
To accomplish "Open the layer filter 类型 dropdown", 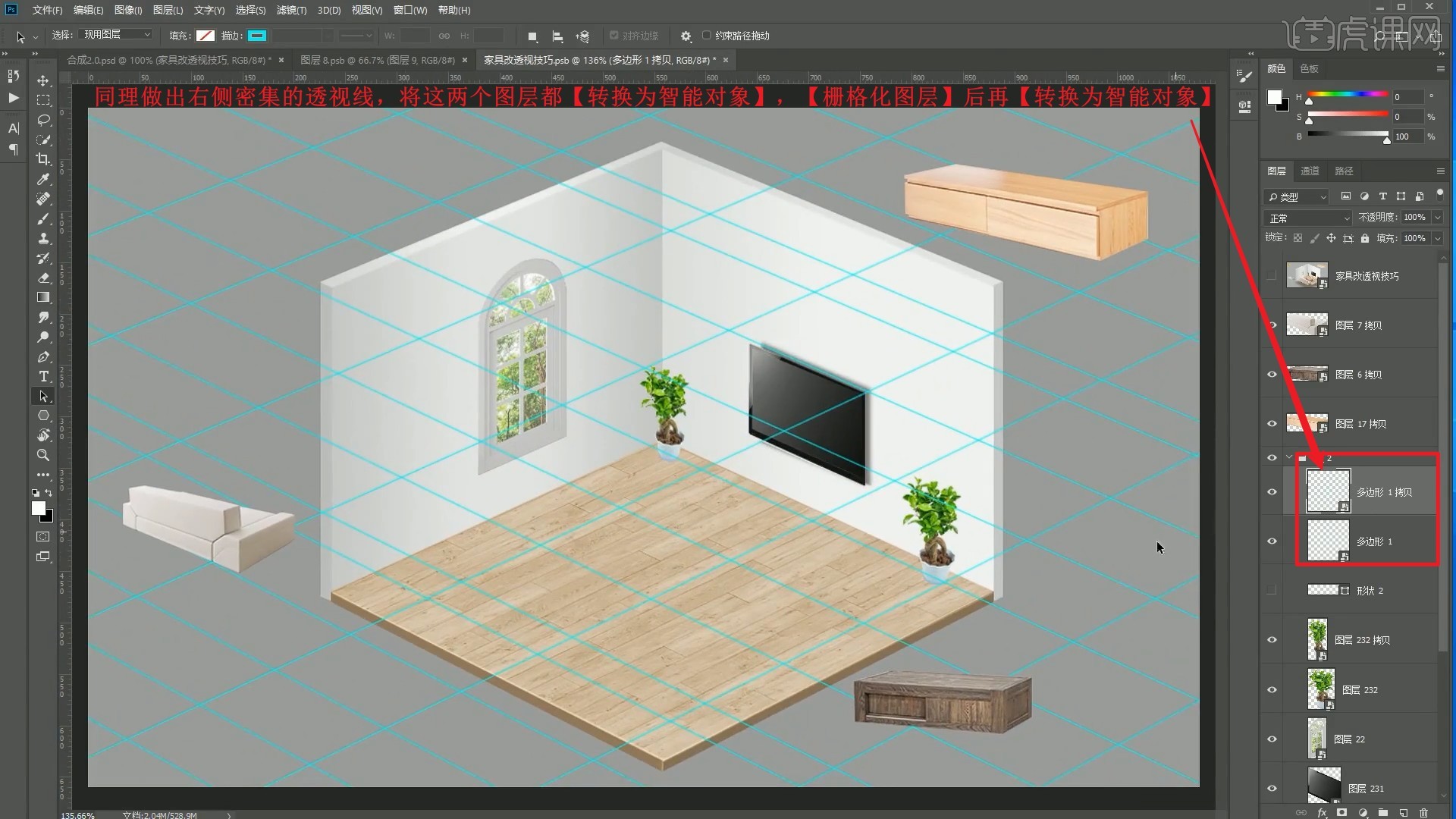I will (1297, 196).
